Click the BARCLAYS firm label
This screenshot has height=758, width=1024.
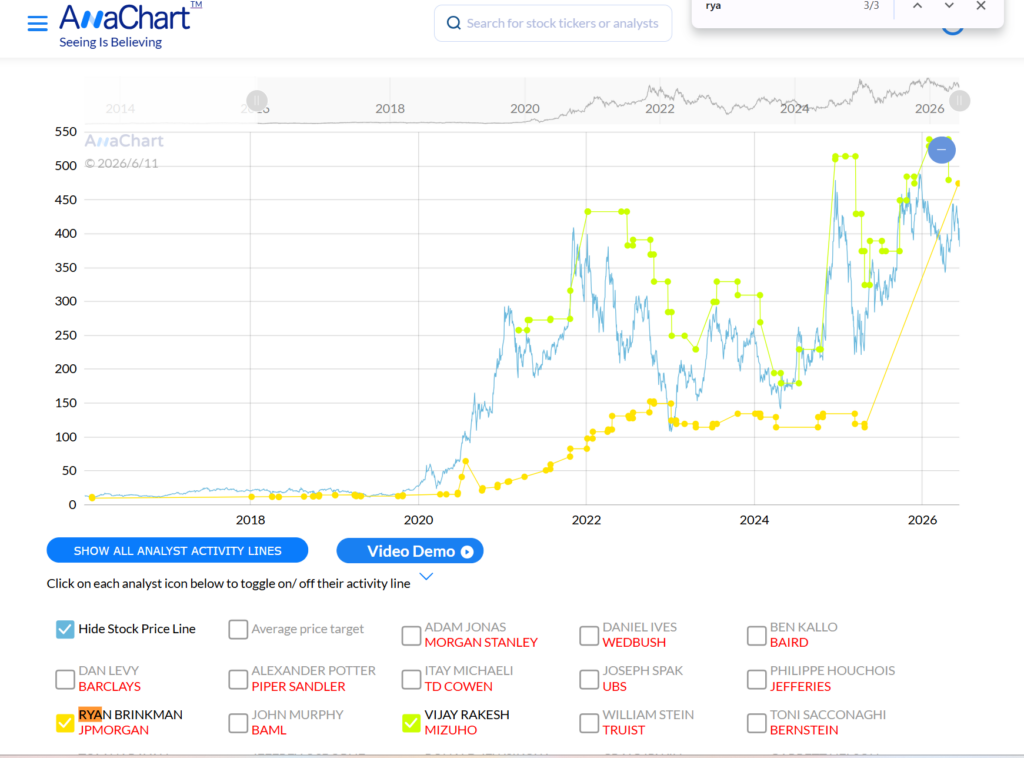coord(110,686)
